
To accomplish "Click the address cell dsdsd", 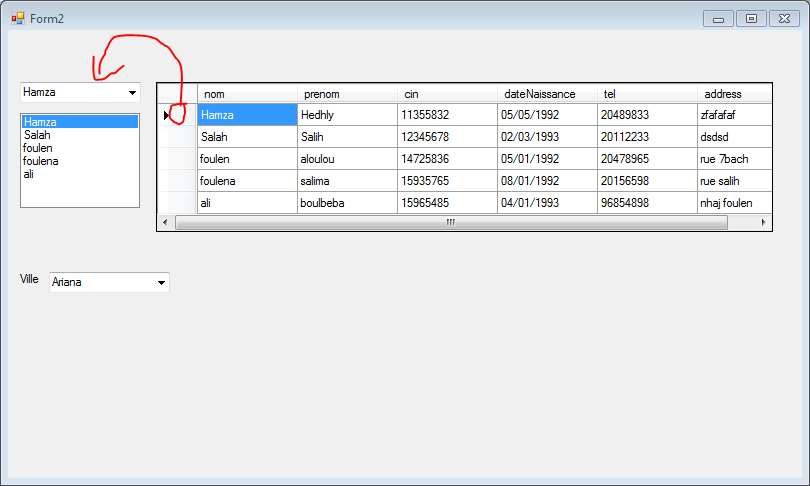I will 735,137.
